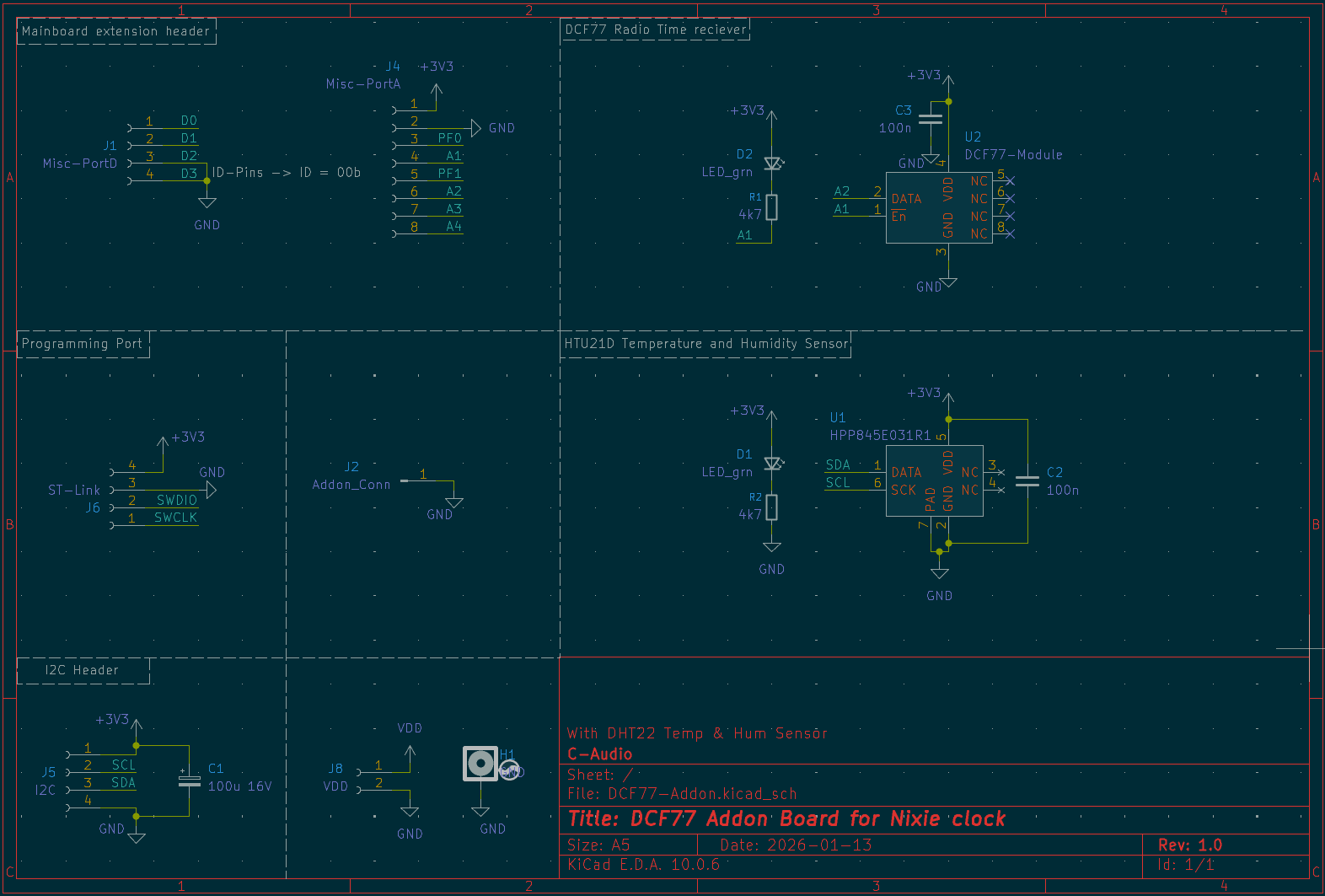
Task: Select the 'File: DCF77-Addon.kicad_sch' title block text
Action: pyautogui.click(x=682, y=794)
